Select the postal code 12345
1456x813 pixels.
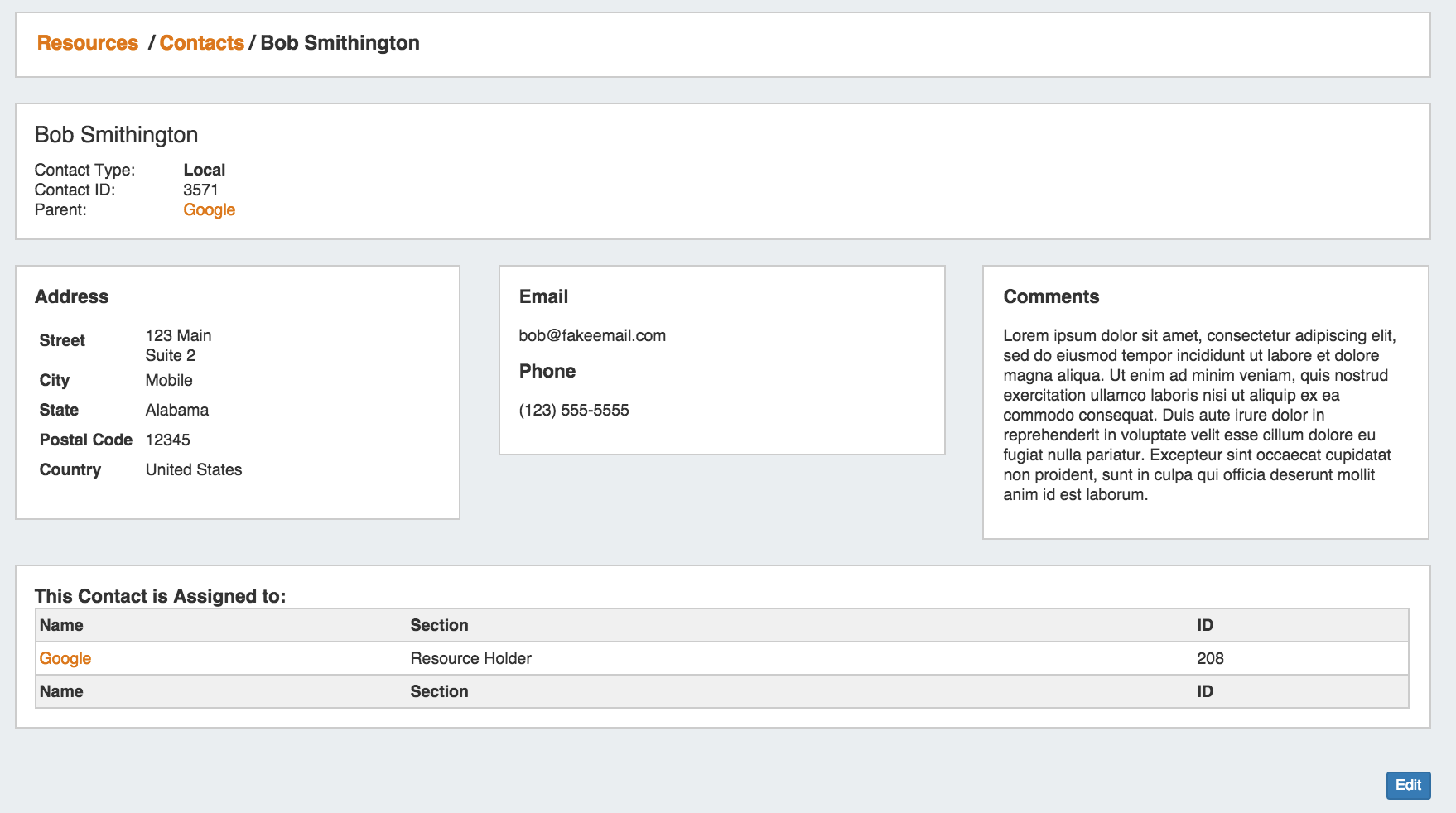coord(167,440)
